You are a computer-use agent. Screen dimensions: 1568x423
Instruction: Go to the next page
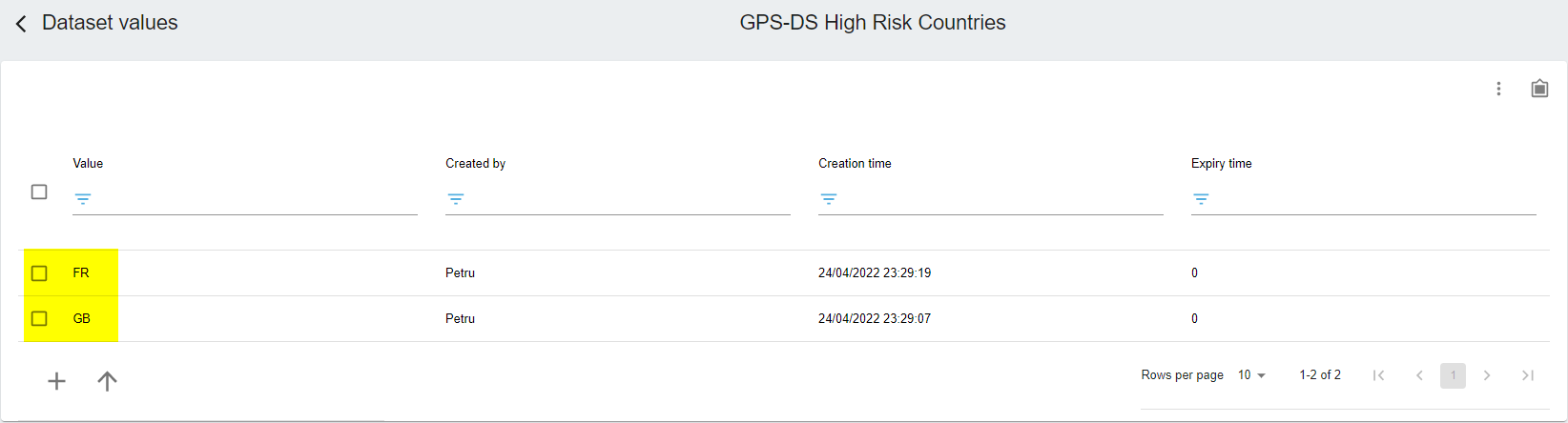click(x=1487, y=375)
